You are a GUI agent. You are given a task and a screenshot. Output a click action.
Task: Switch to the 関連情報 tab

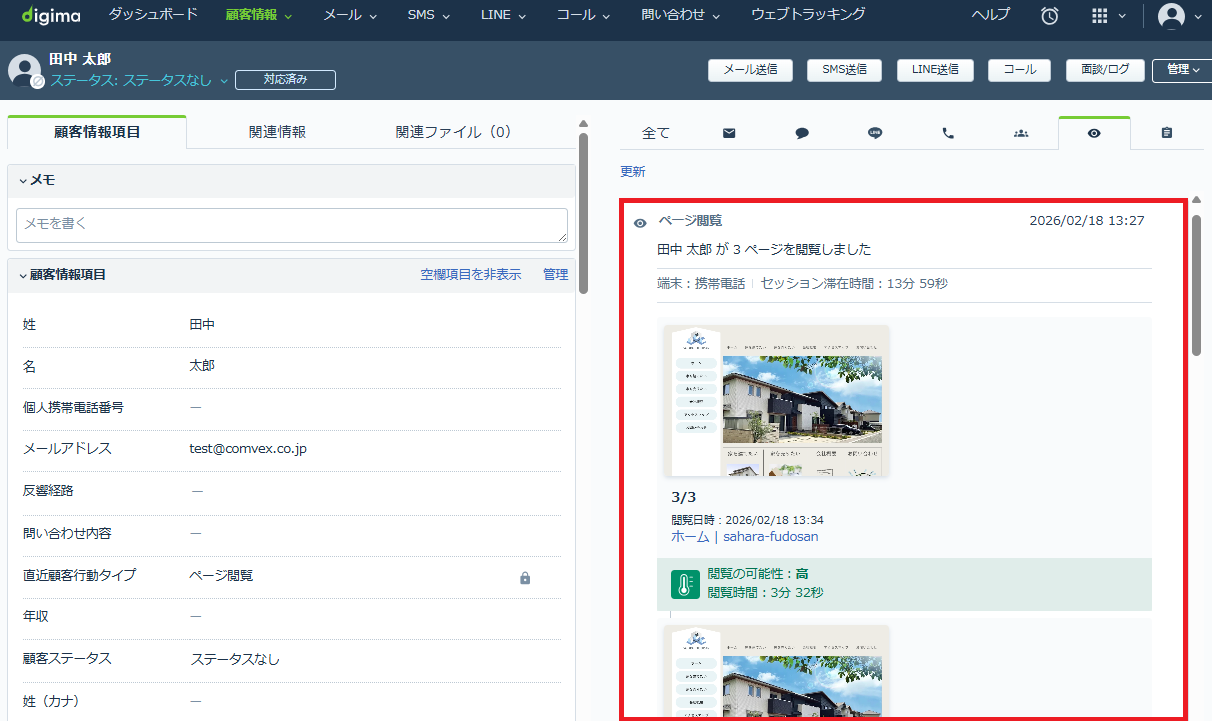pos(277,132)
